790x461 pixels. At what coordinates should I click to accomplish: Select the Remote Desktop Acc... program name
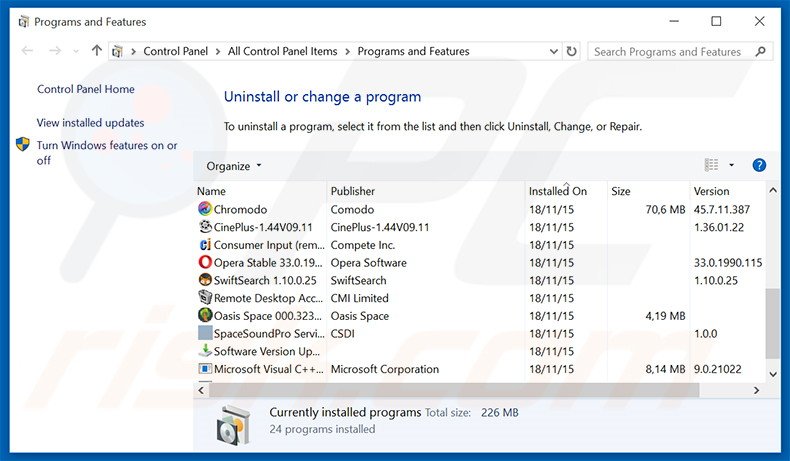click(x=268, y=298)
